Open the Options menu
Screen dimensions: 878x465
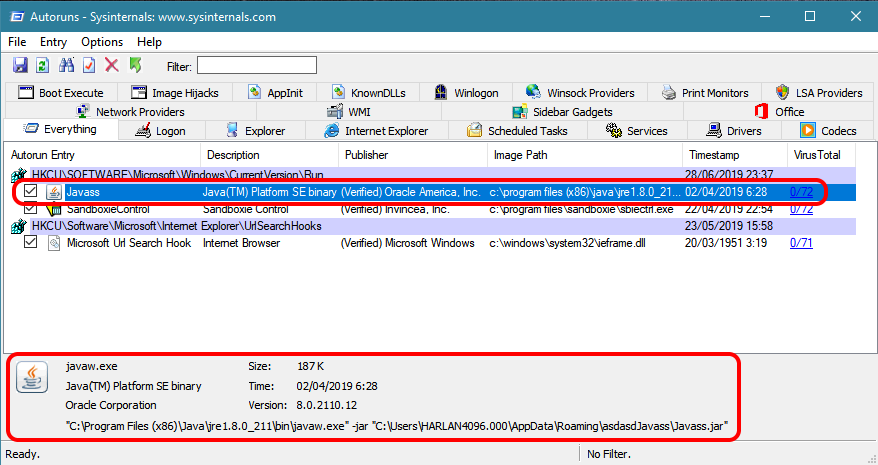102,42
